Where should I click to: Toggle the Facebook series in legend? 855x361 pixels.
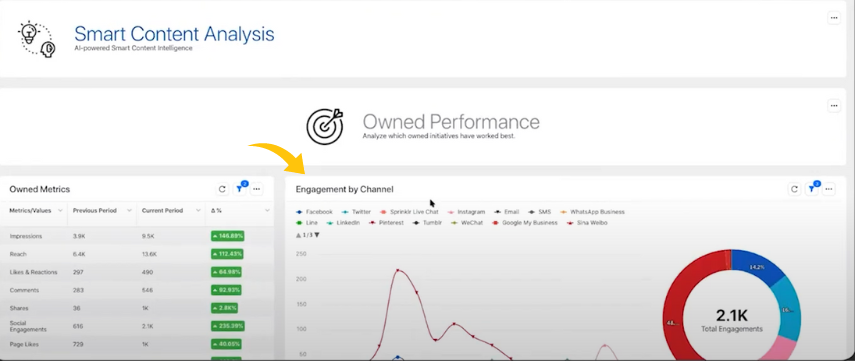pyautogui.click(x=314, y=212)
